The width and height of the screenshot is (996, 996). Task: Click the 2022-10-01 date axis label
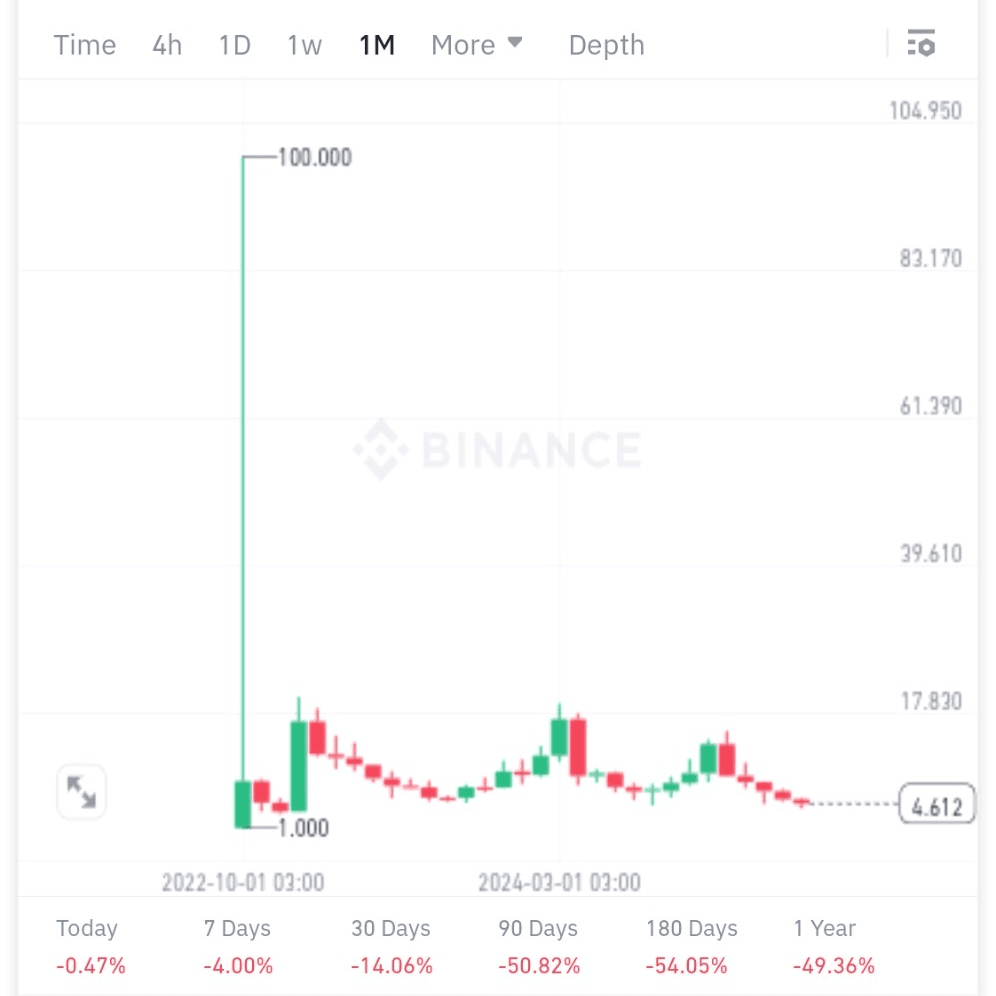(243, 882)
